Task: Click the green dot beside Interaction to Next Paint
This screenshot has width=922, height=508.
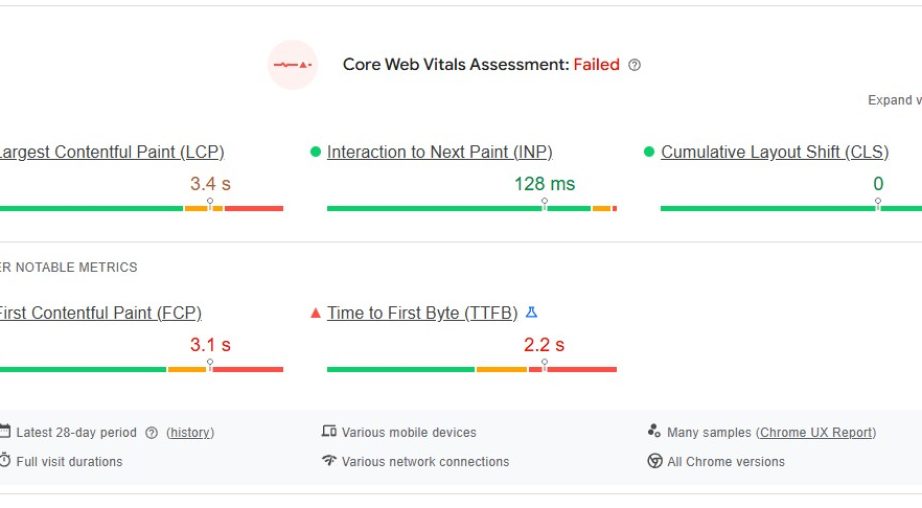Action: (x=316, y=152)
